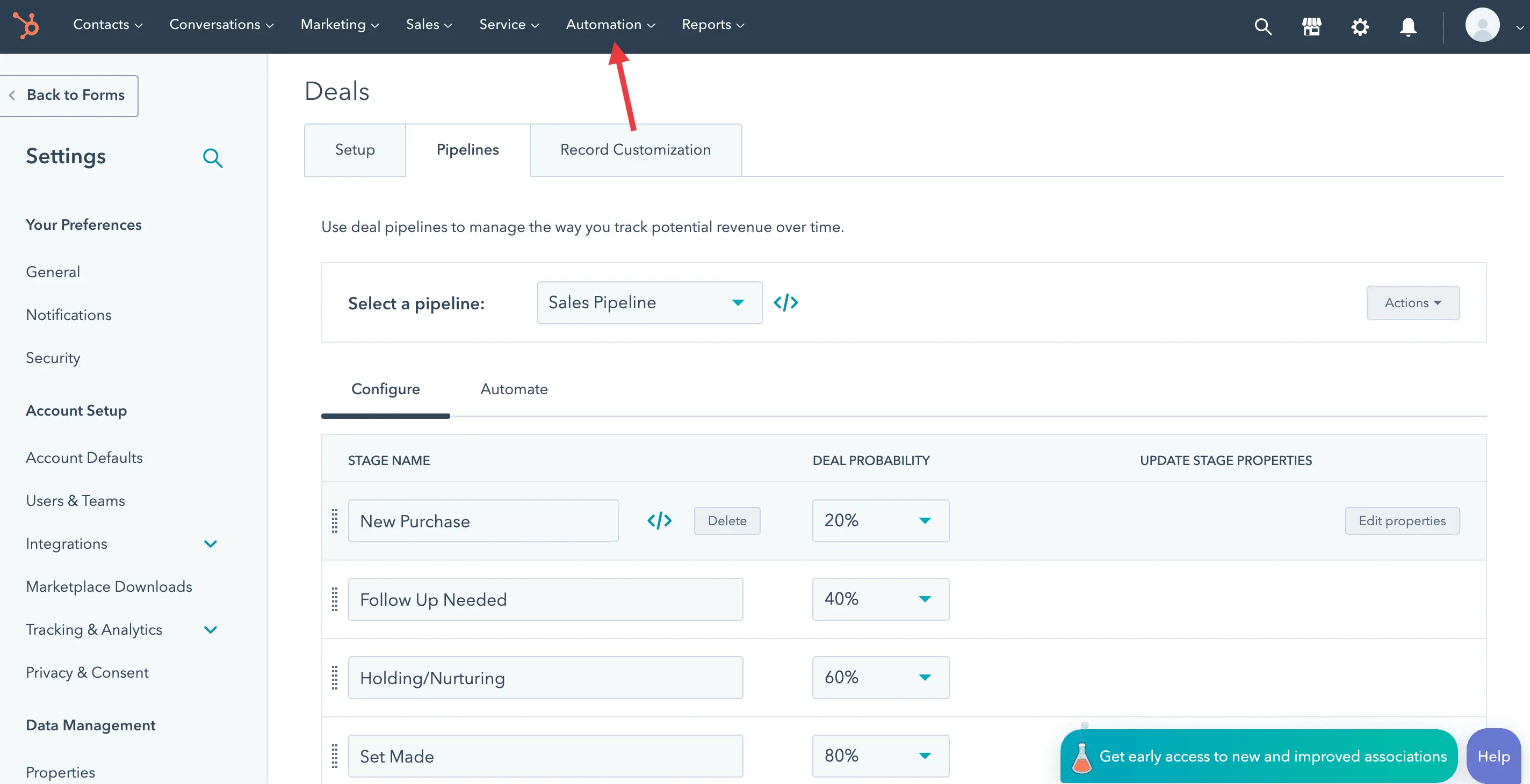Open the Service menu
1530x784 pixels.
tap(509, 24)
